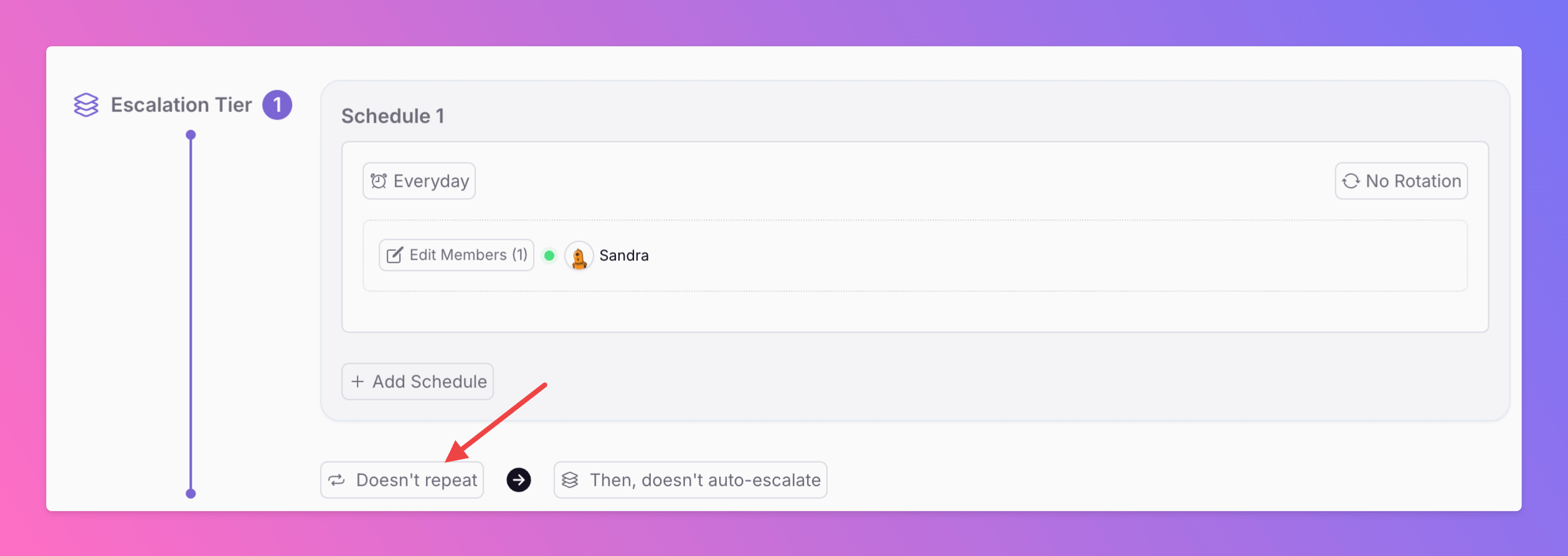This screenshot has height=556, width=1568.
Task: Click the purple tier number 1 badge
Action: pos(277,105)
